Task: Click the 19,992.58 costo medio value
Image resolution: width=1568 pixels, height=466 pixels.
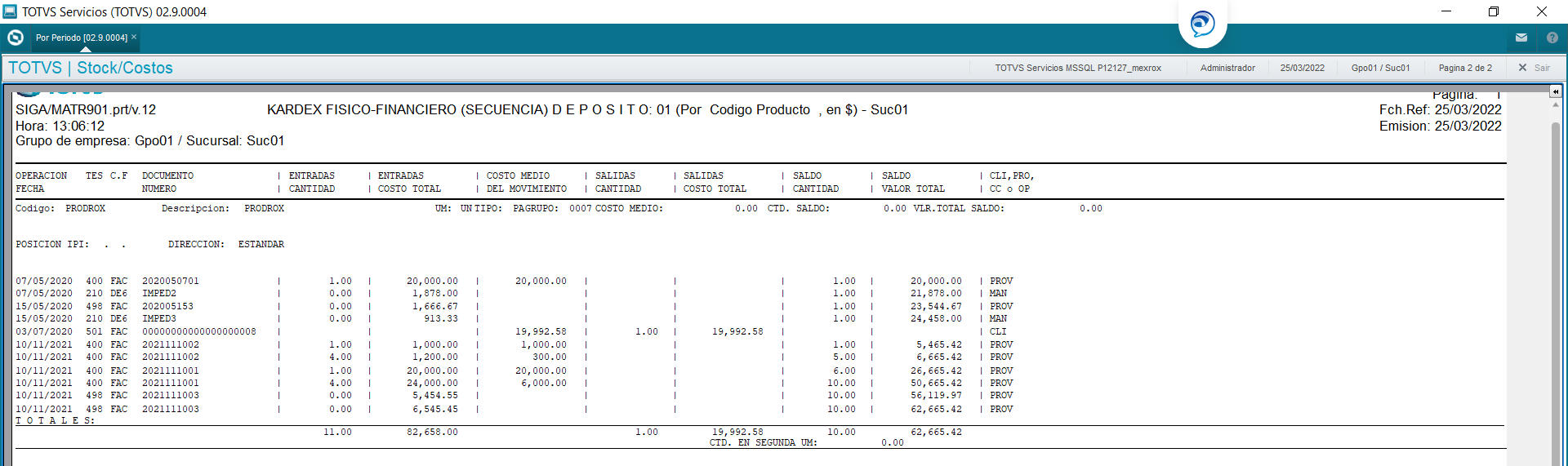Action: click(x=541, y=331)
